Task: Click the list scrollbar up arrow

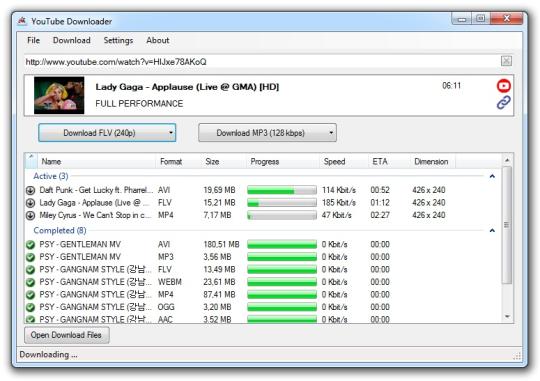Action: tap(507, 160)
